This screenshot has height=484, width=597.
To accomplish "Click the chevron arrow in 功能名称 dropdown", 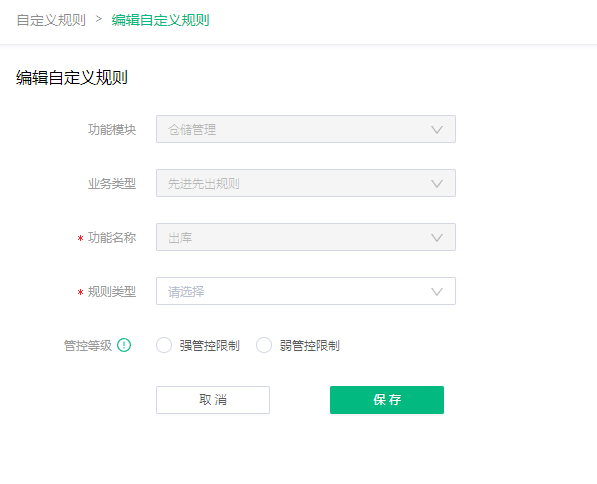I will point(437,238).
